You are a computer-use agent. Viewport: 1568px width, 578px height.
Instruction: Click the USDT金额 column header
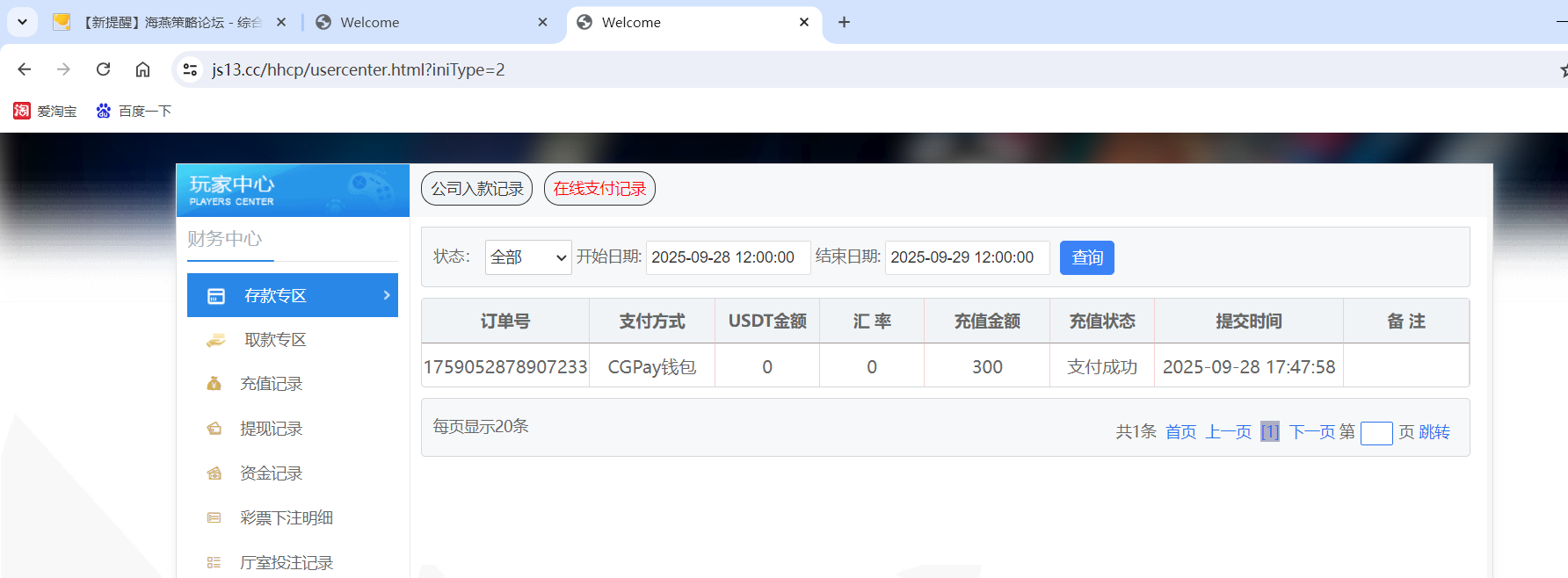[767, 322]
